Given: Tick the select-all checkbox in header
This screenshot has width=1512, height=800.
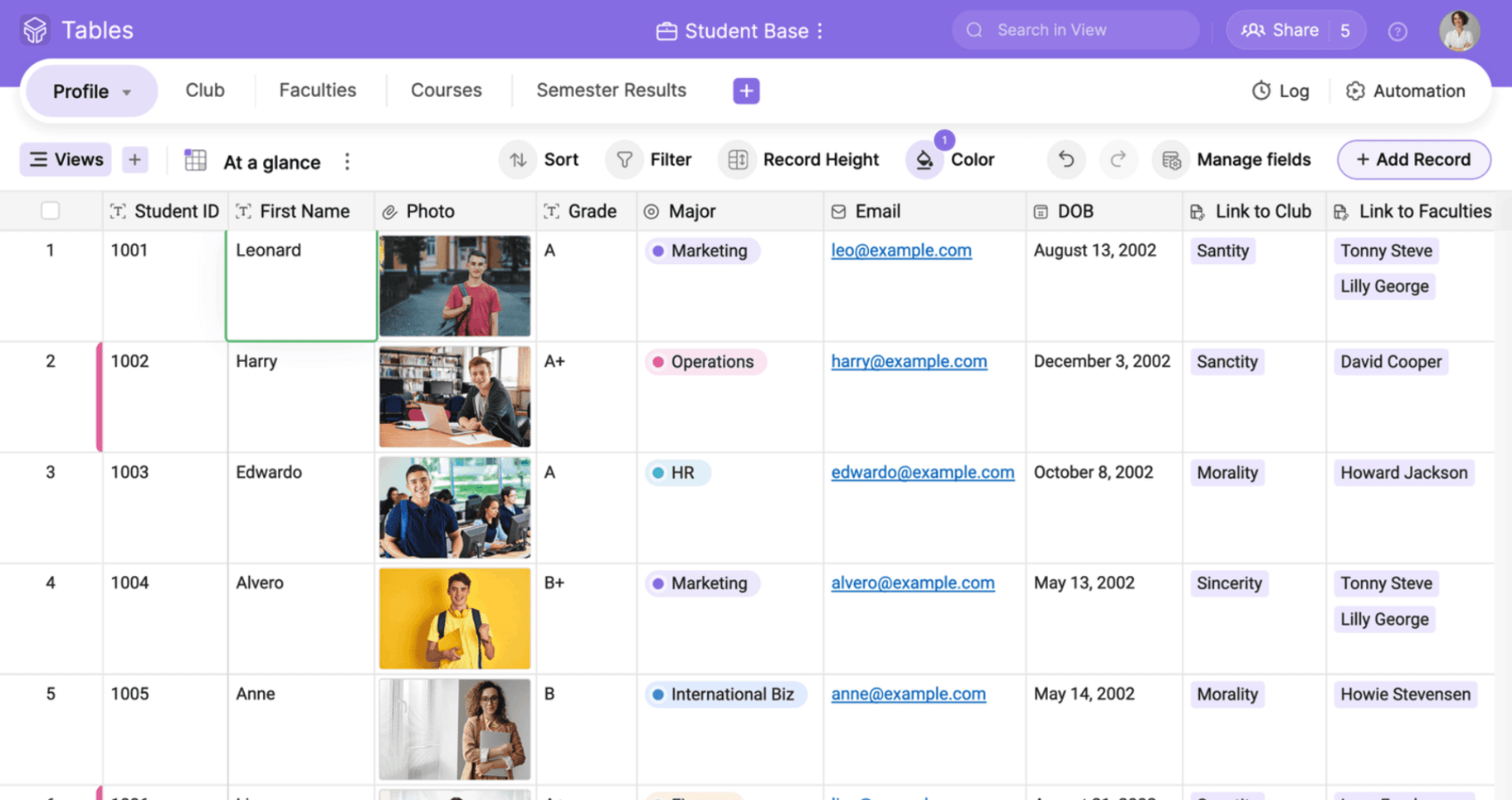Looking at the screenshot, I should pyautogui.click(x=51, y=211).
